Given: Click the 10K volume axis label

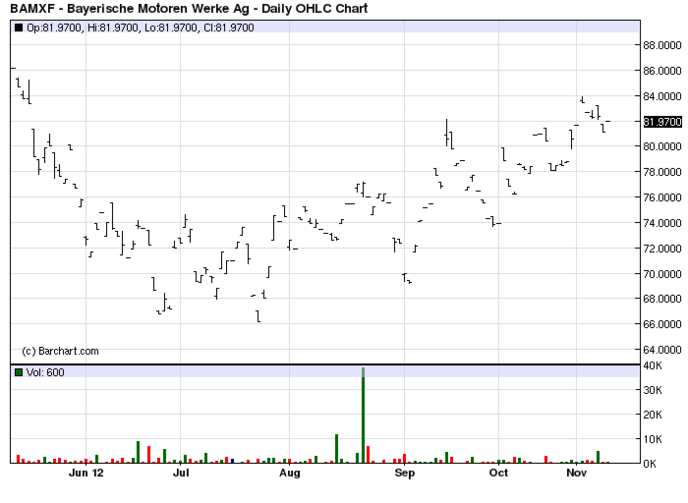Looking at the screenshot, I should tap(652, 439).
